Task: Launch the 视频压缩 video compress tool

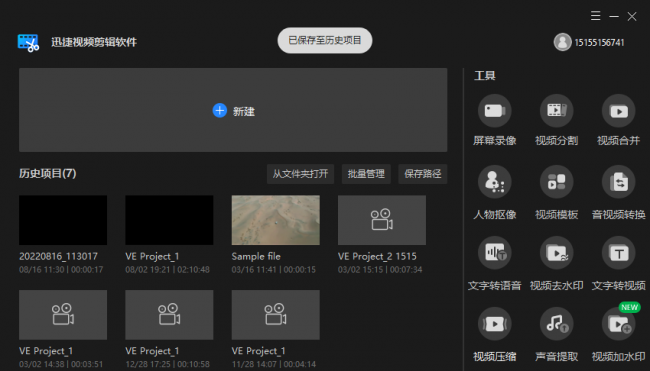Action: click(x=494, y=323)
